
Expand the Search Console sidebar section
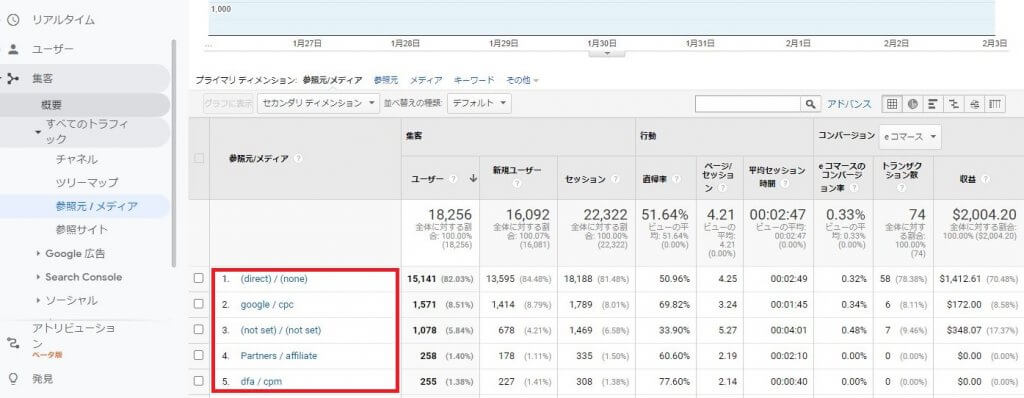39,277
